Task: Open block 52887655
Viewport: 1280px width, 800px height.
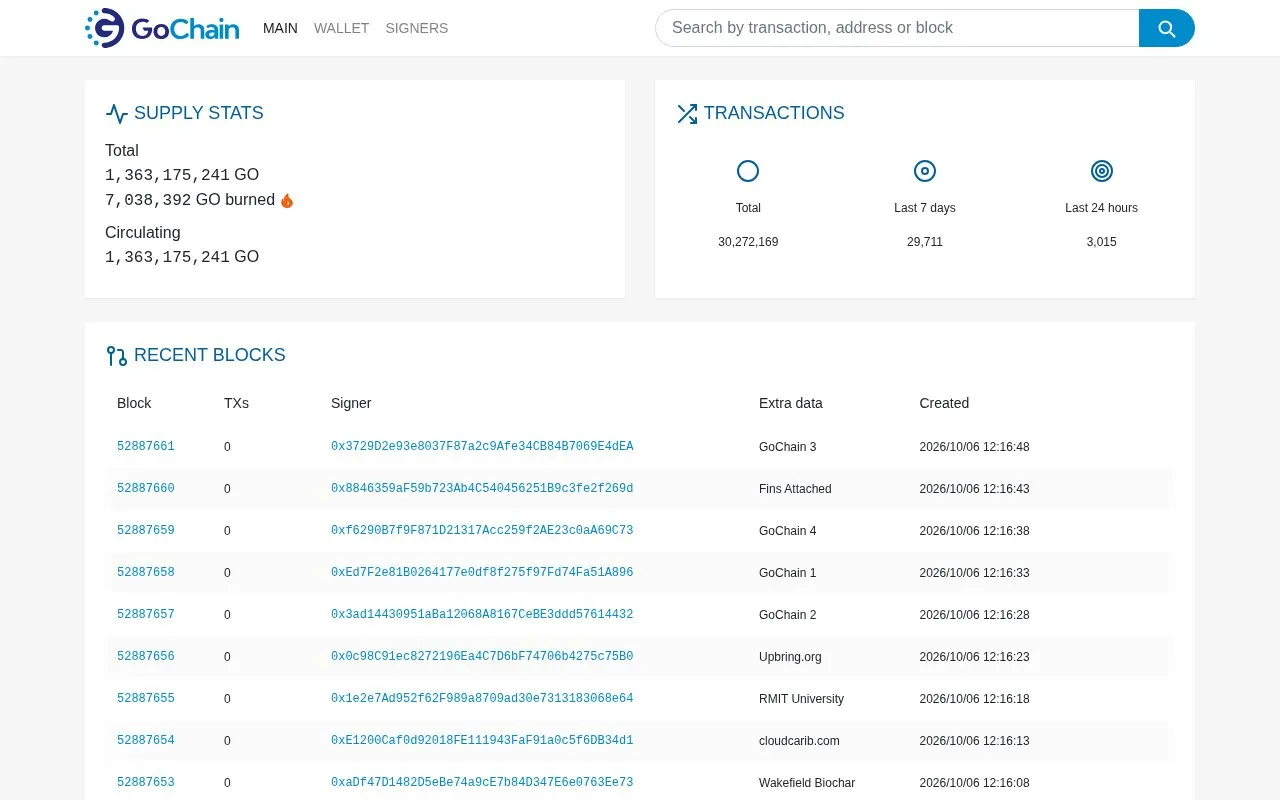Action: coord(146,699)
